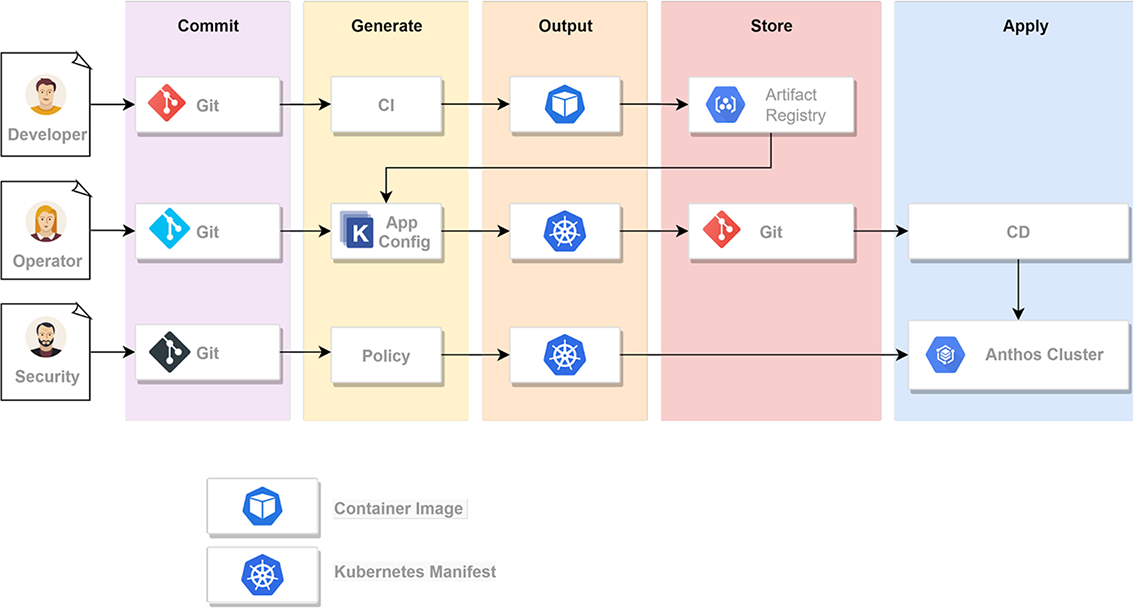Click the Apply column header
Viewport: 1133px width, 608px height.
[x=1025, y=27]
